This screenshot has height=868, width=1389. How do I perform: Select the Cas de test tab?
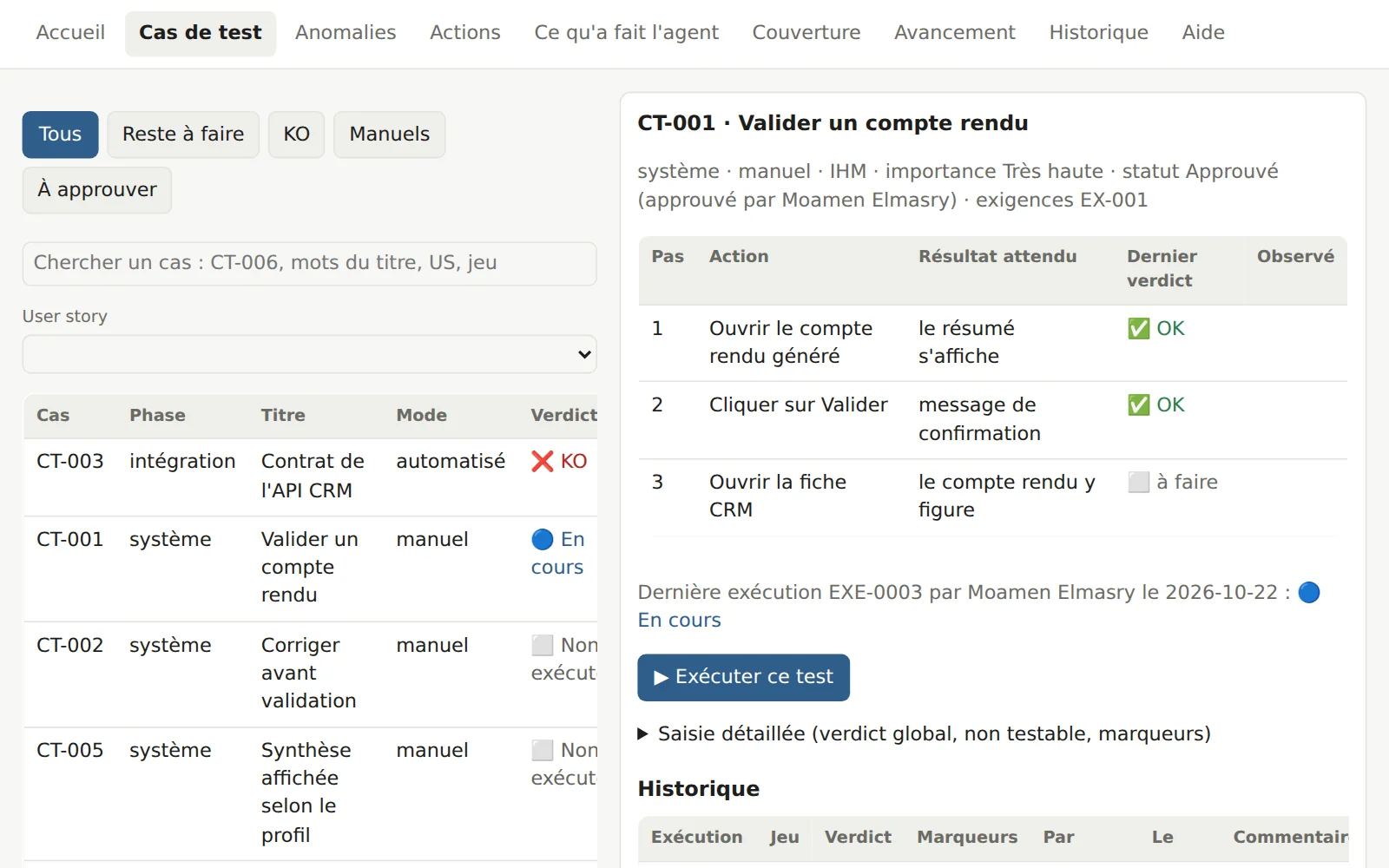[x=201, y=33]
